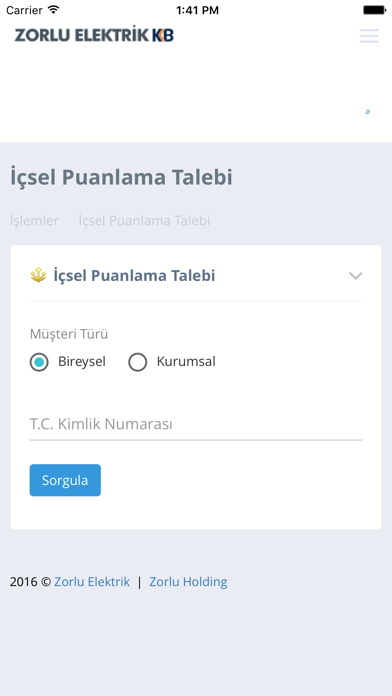Click the İçsel Puanlama Talebi panel header title

point(135,276)
